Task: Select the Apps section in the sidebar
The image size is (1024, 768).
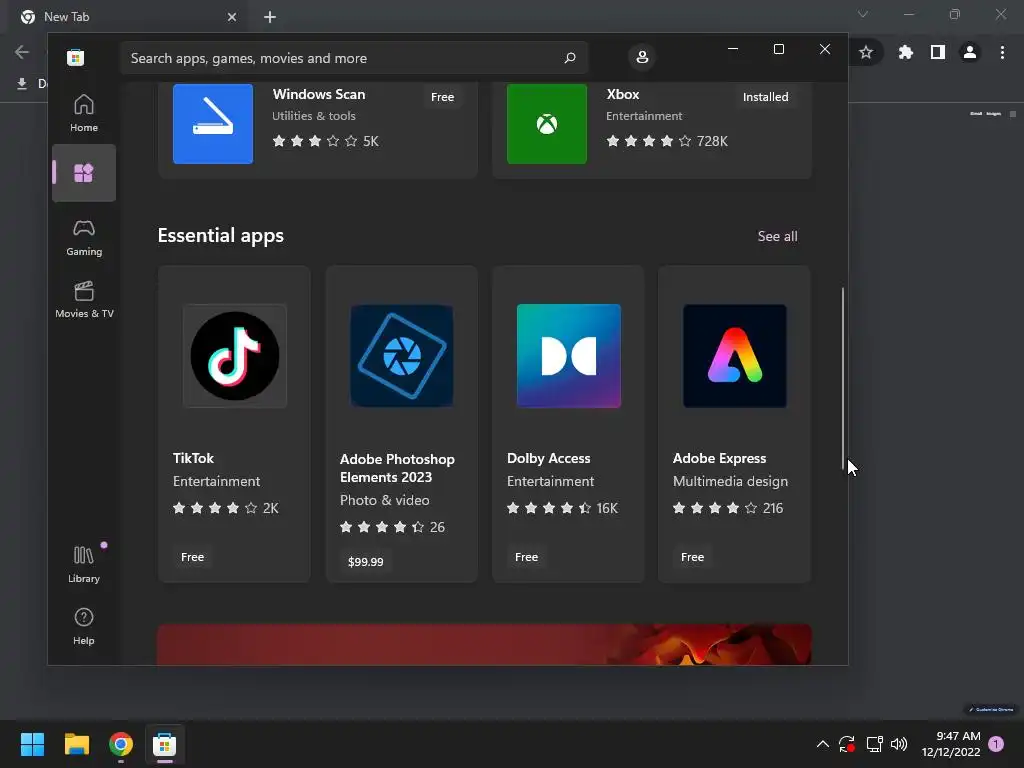Action: click(84, 173)
